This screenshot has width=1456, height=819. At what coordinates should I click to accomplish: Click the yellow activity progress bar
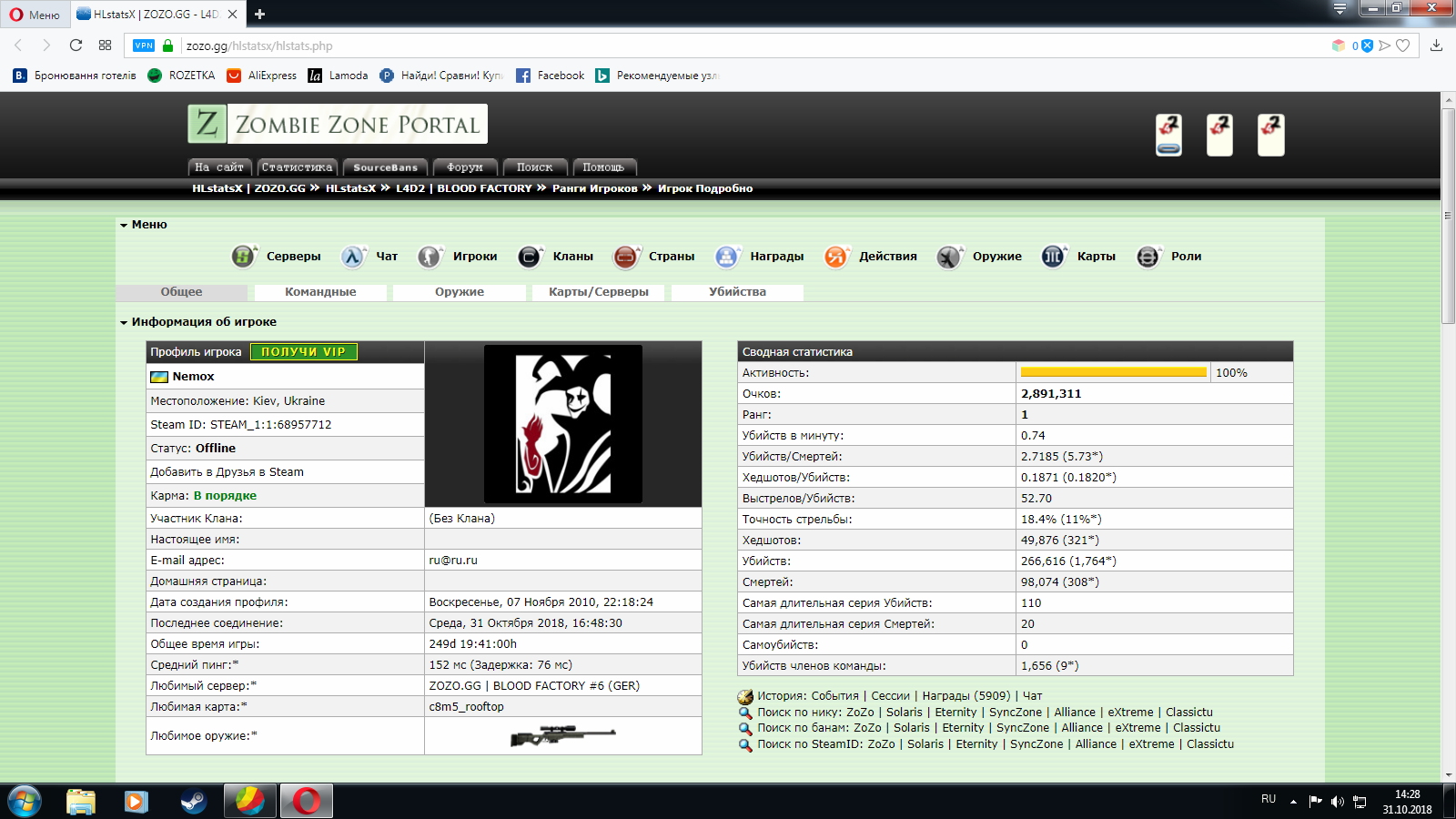click(x=1113, y=372)
